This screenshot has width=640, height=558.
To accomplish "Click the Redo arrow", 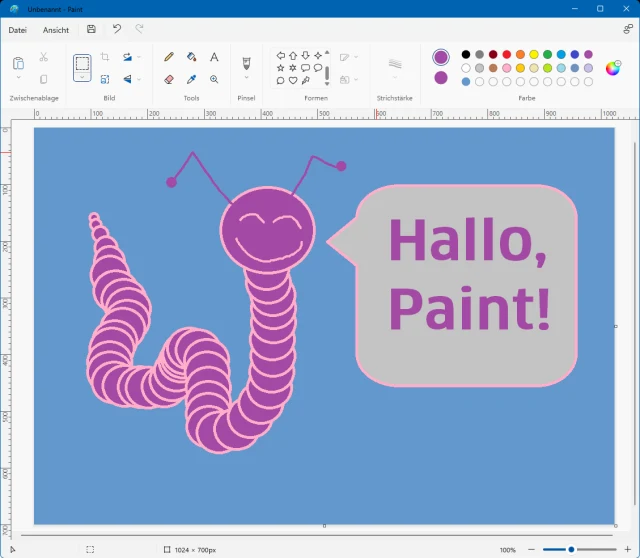I will pos(139,29).
